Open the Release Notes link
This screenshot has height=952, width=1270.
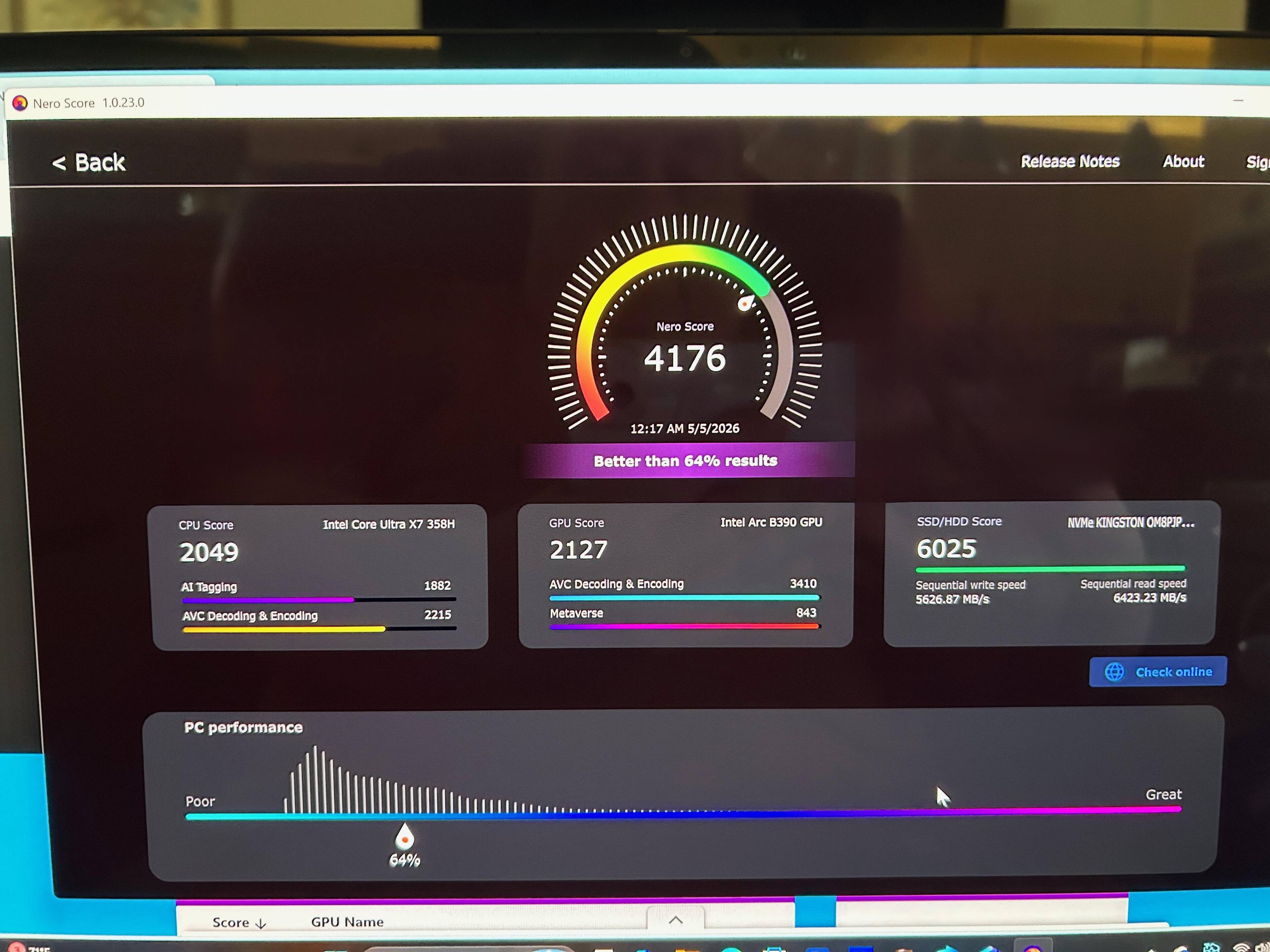click(1070, 161)
